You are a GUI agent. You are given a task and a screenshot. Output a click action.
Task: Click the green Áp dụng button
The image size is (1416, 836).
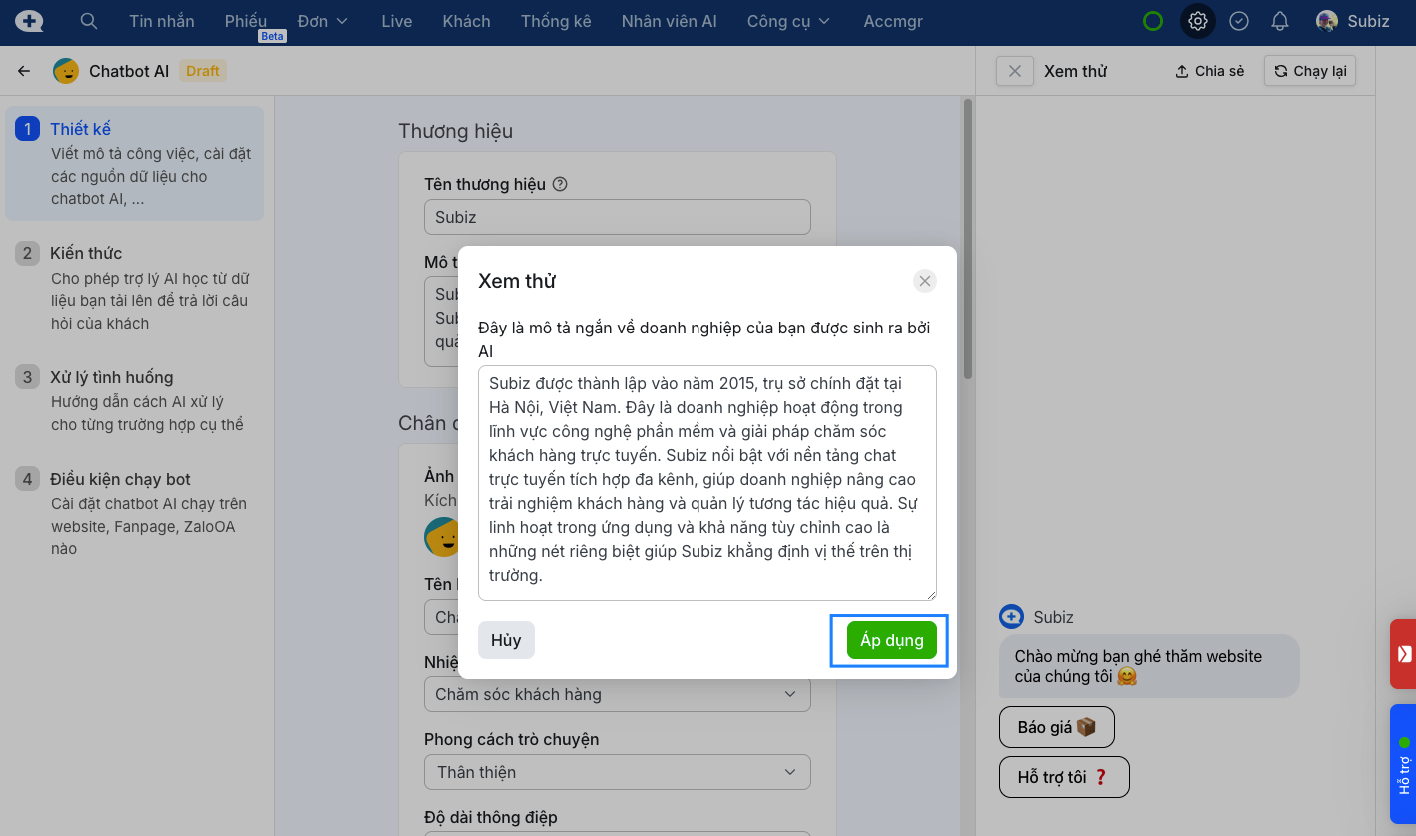coord(891,641)
